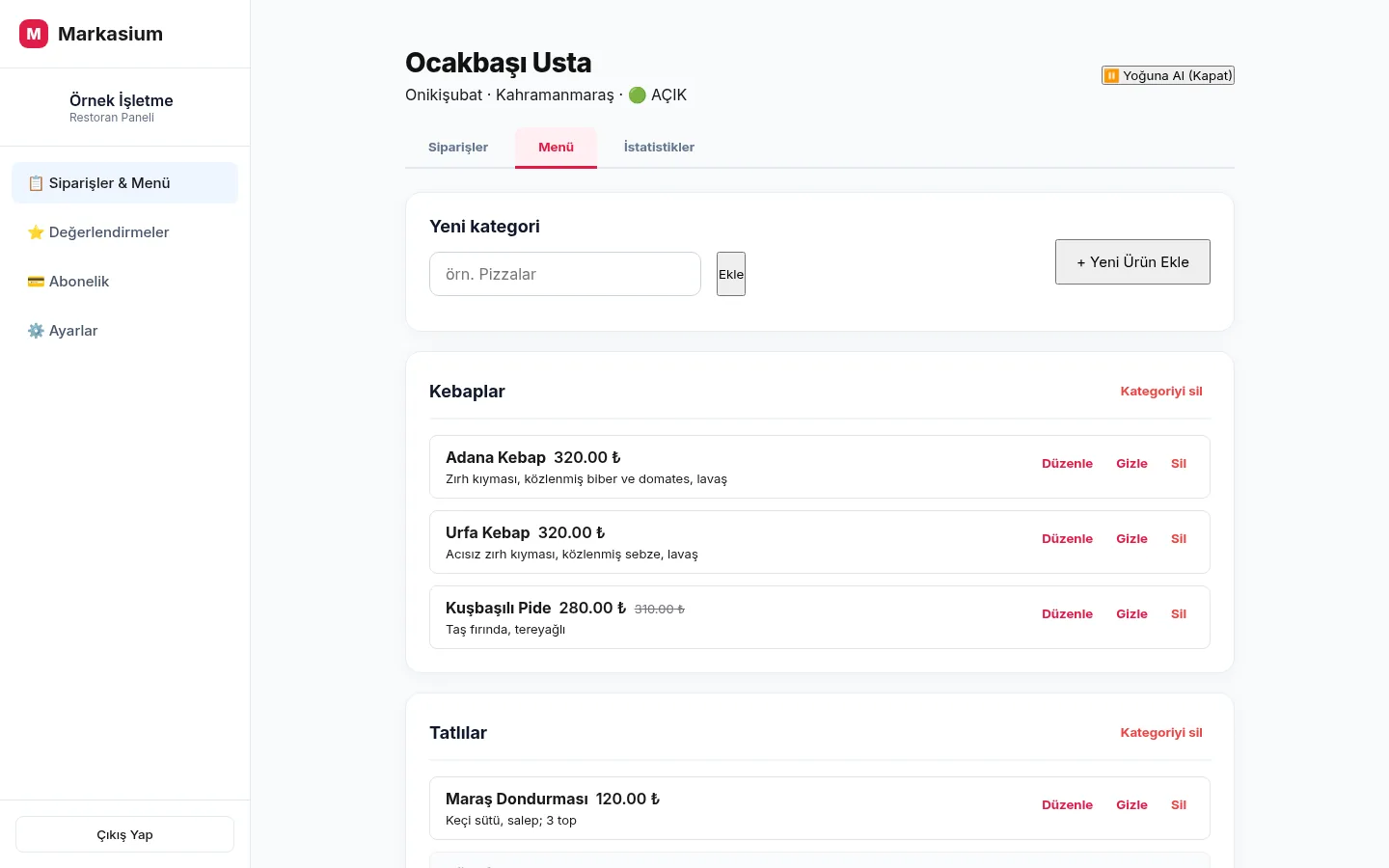Click the Çıkış Yap button
1389x868 pixels.
124,834
